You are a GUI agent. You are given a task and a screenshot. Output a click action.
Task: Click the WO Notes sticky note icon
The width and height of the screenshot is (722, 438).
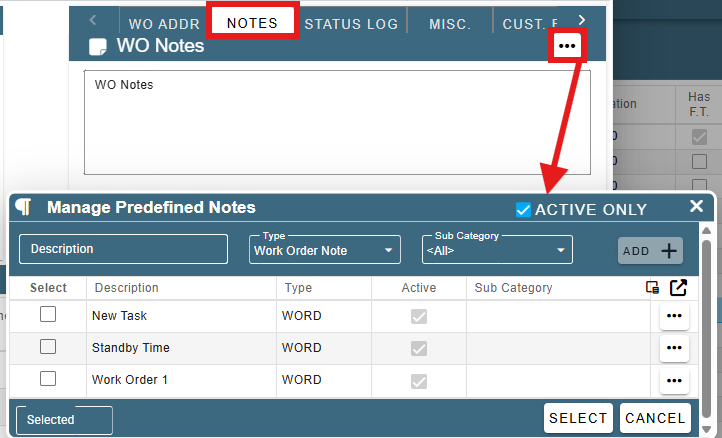pyautogui.click(x=98, y=47)
